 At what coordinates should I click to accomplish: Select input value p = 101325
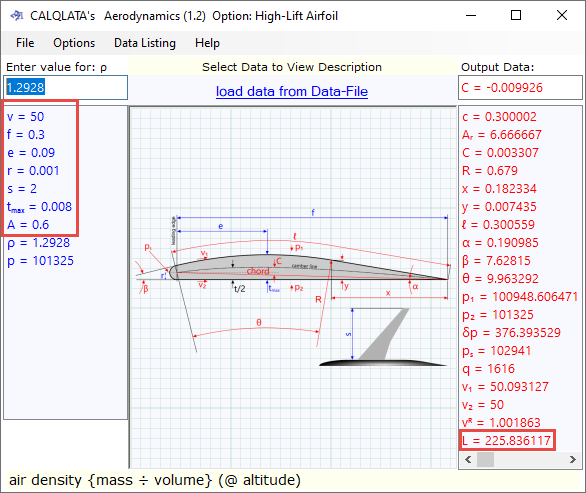pyautogui.click(x=40, y=261)
